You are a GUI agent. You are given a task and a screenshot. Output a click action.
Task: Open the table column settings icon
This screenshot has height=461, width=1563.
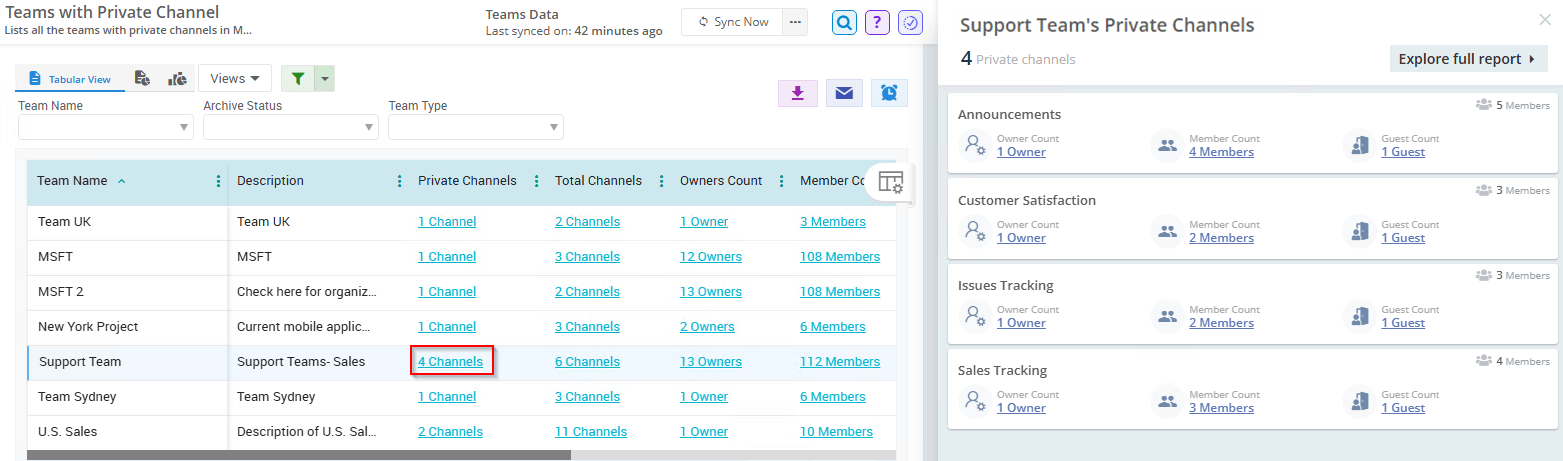(890, 182)
